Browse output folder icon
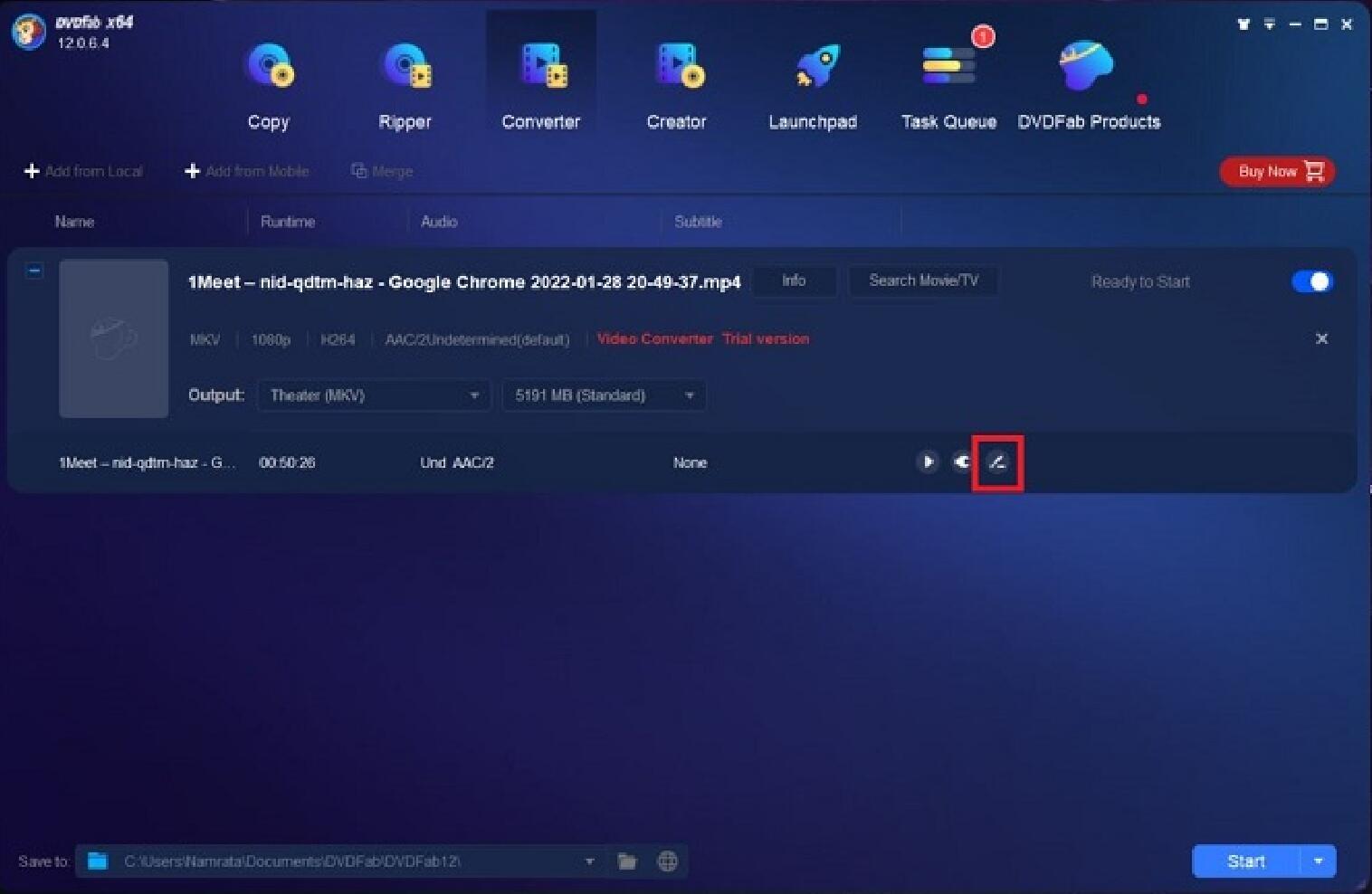 click(627, 861)
